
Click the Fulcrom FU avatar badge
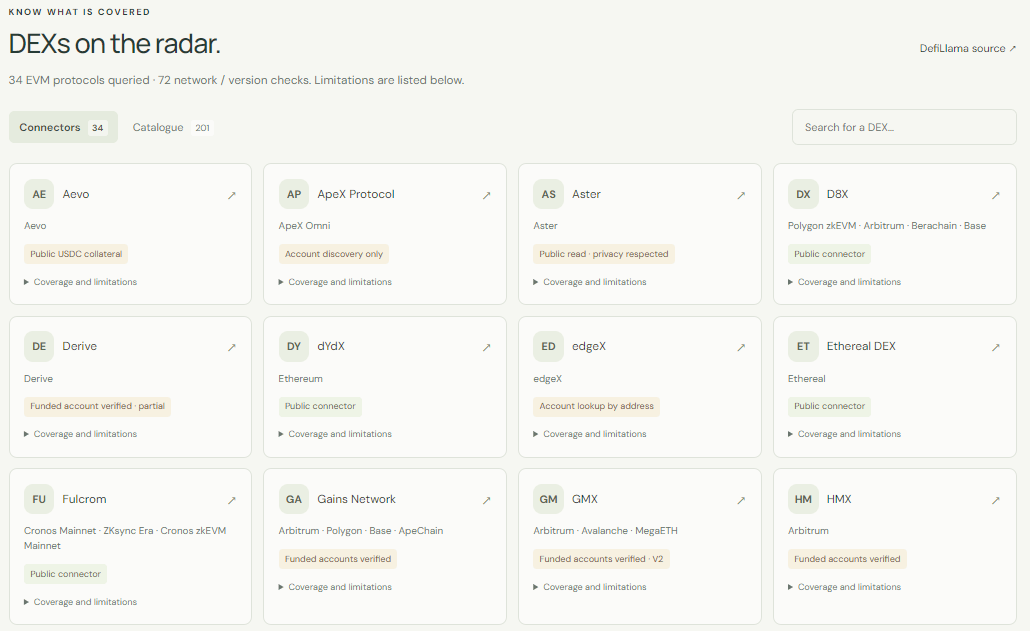point(39,499)
